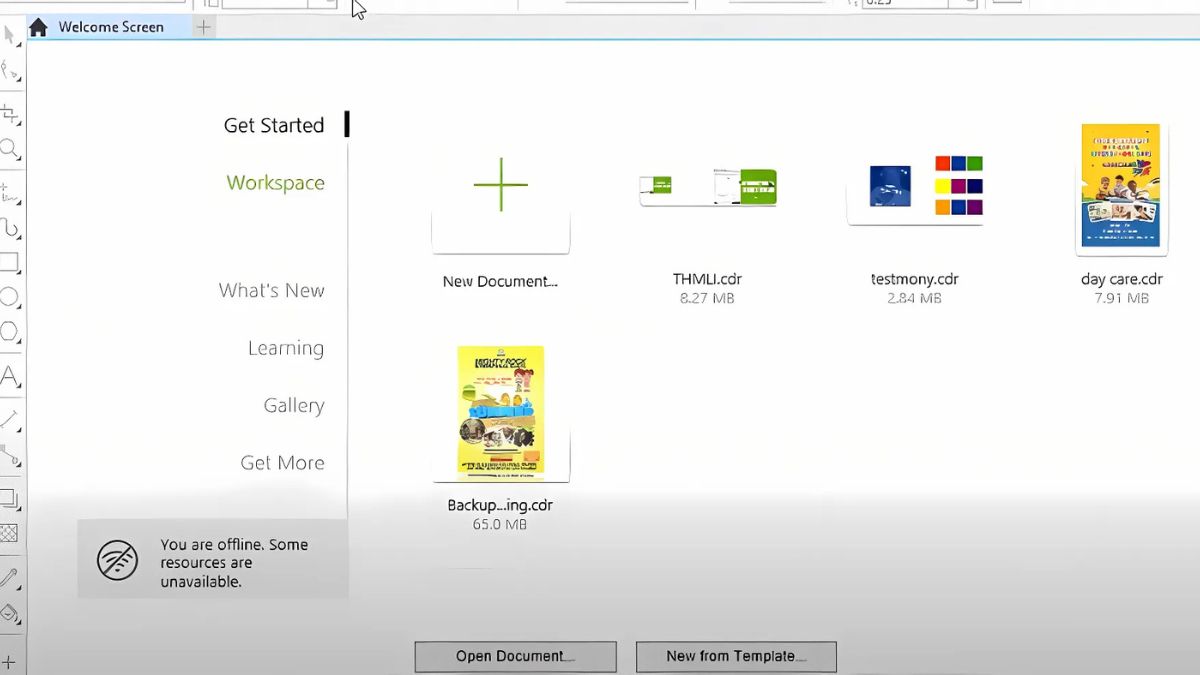The height and width of the screenshot is (675, 1200).
Task: Open the Workspace section
Action: [x=275, y=183]
